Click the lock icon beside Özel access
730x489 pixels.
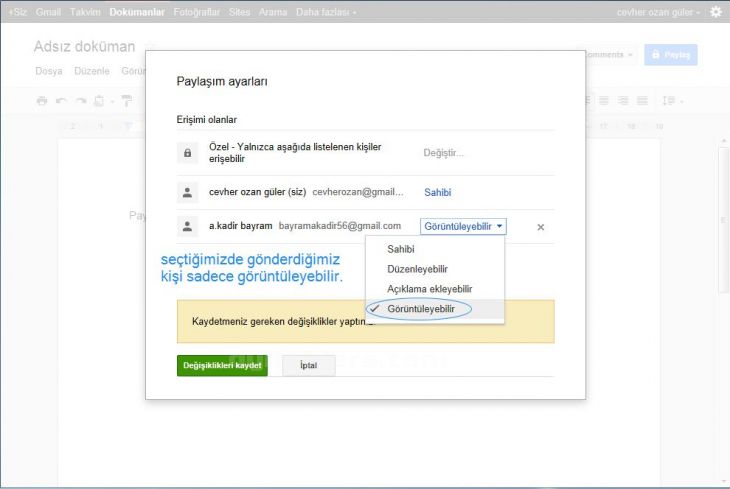tap(186, 153)
